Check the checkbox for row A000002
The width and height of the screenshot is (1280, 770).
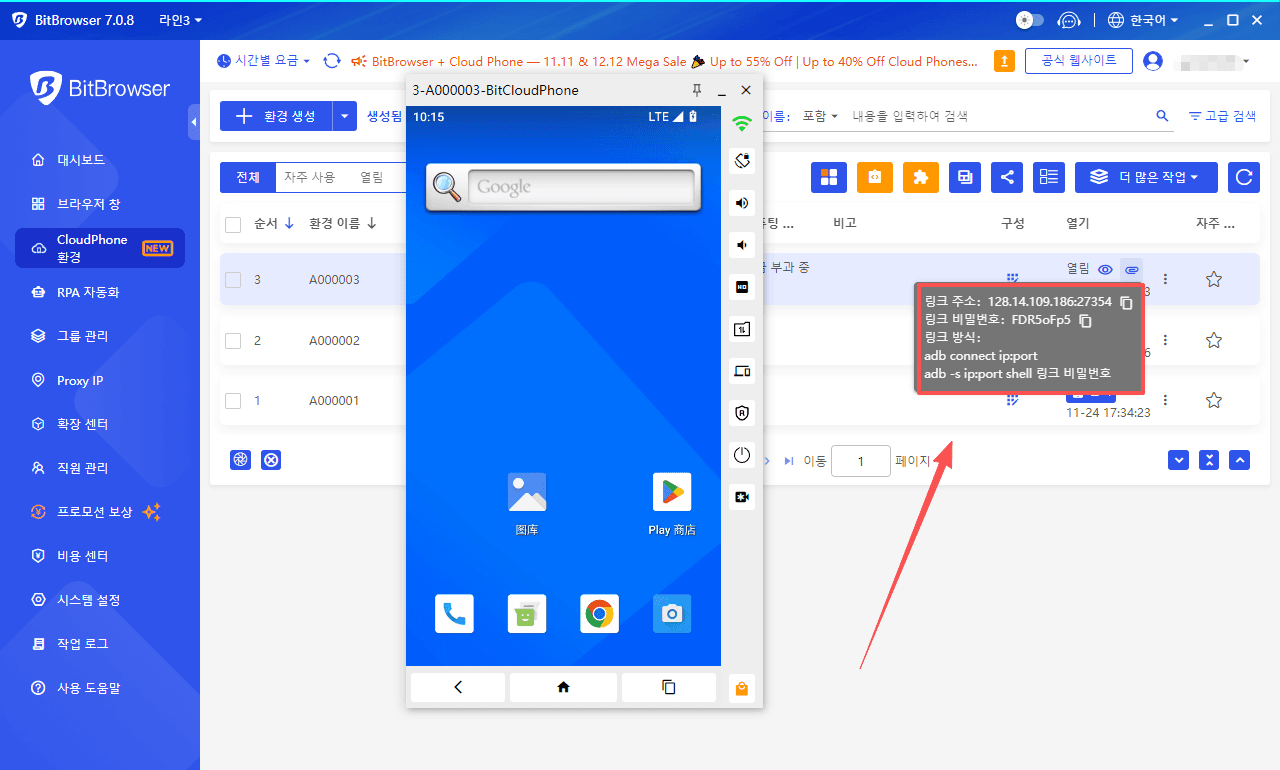point(233,341)
